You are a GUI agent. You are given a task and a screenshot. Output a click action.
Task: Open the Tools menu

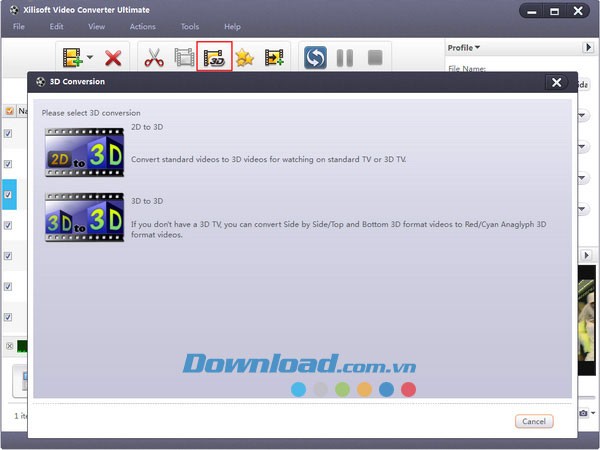[x=190, y=26]
